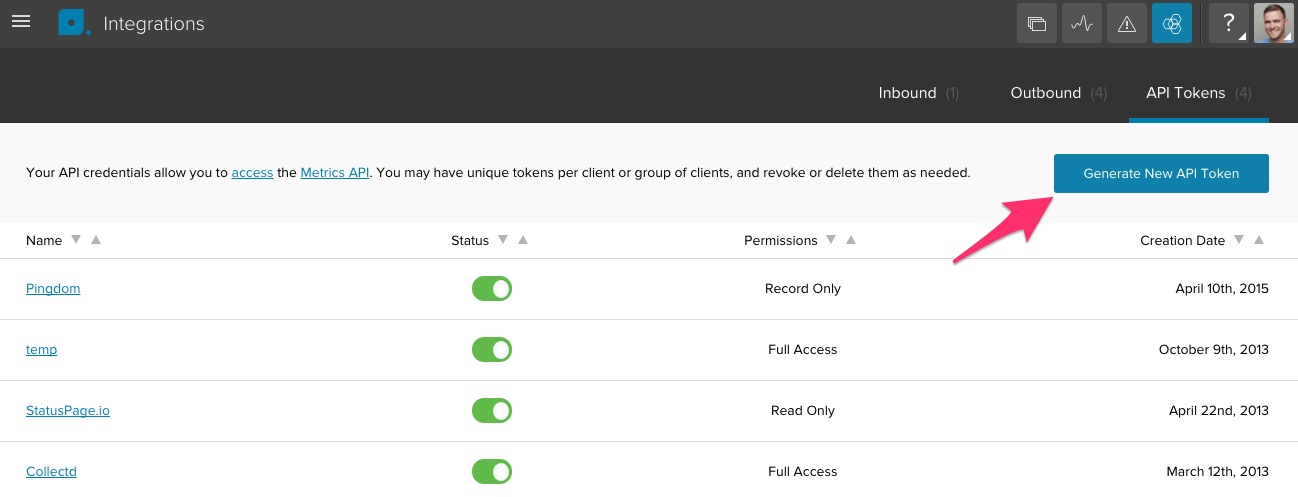Click the app logo icon

tap(73, 22)
